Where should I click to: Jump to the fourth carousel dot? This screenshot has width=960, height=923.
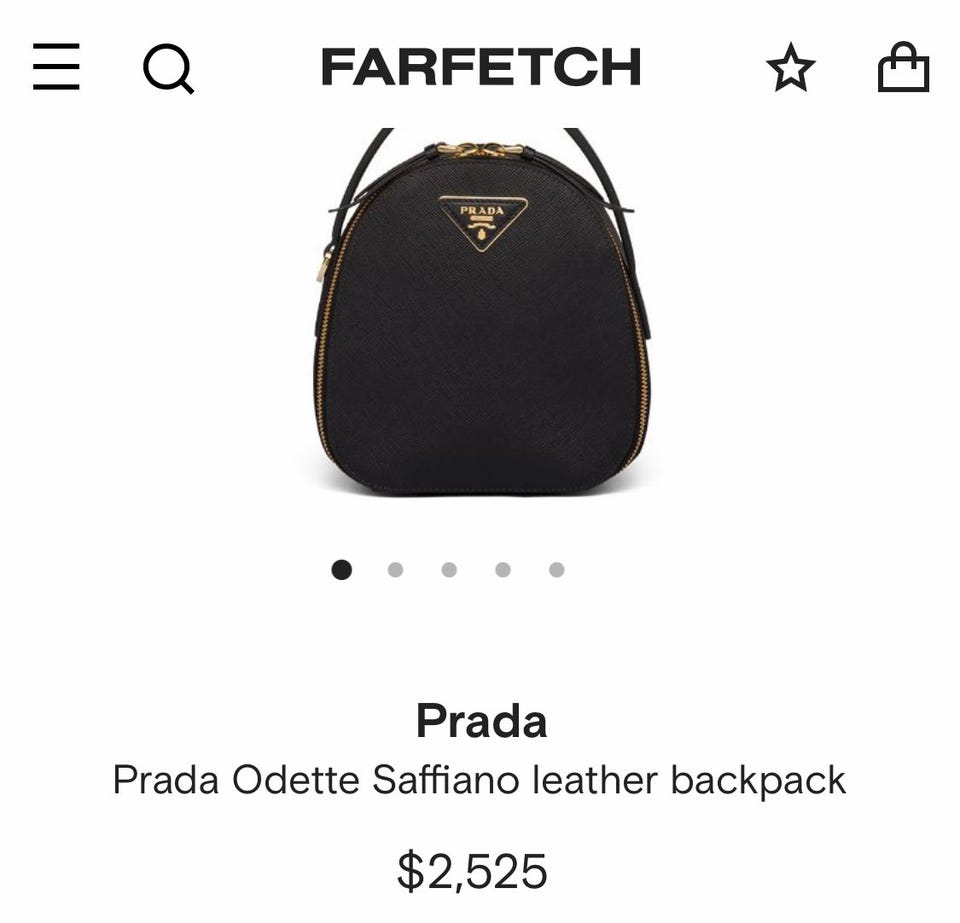[503, 570]
